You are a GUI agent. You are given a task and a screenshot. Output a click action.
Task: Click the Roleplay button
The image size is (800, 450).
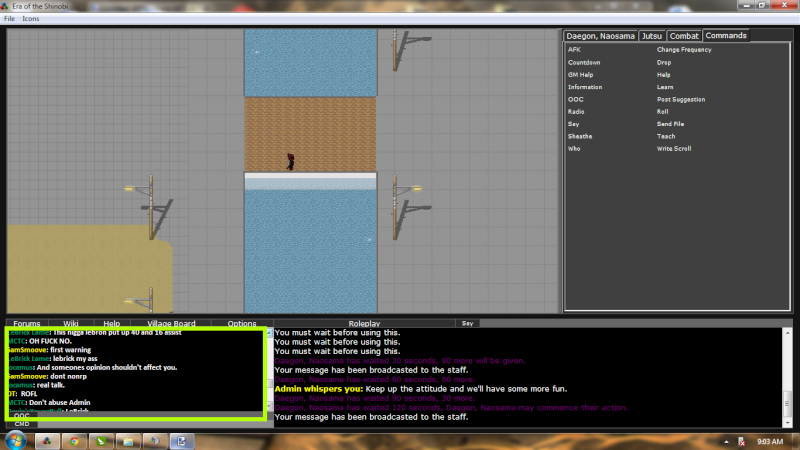(364, 323)
